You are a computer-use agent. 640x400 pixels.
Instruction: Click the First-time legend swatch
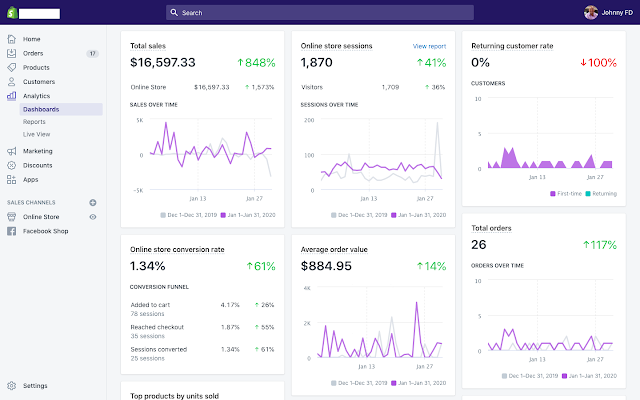tap(553, 193)
